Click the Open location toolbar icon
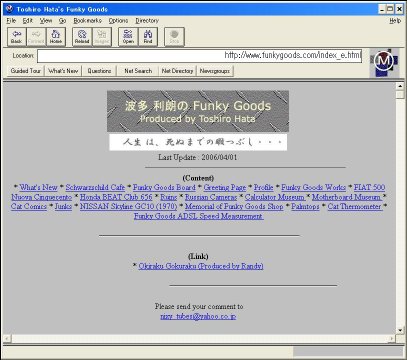This screenshot has height=360, width=407. (x=128, y=37)
